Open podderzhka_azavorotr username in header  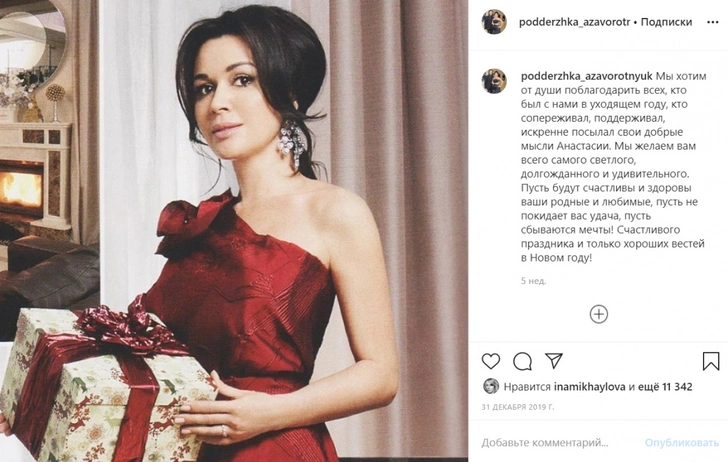tap(574, 22)
